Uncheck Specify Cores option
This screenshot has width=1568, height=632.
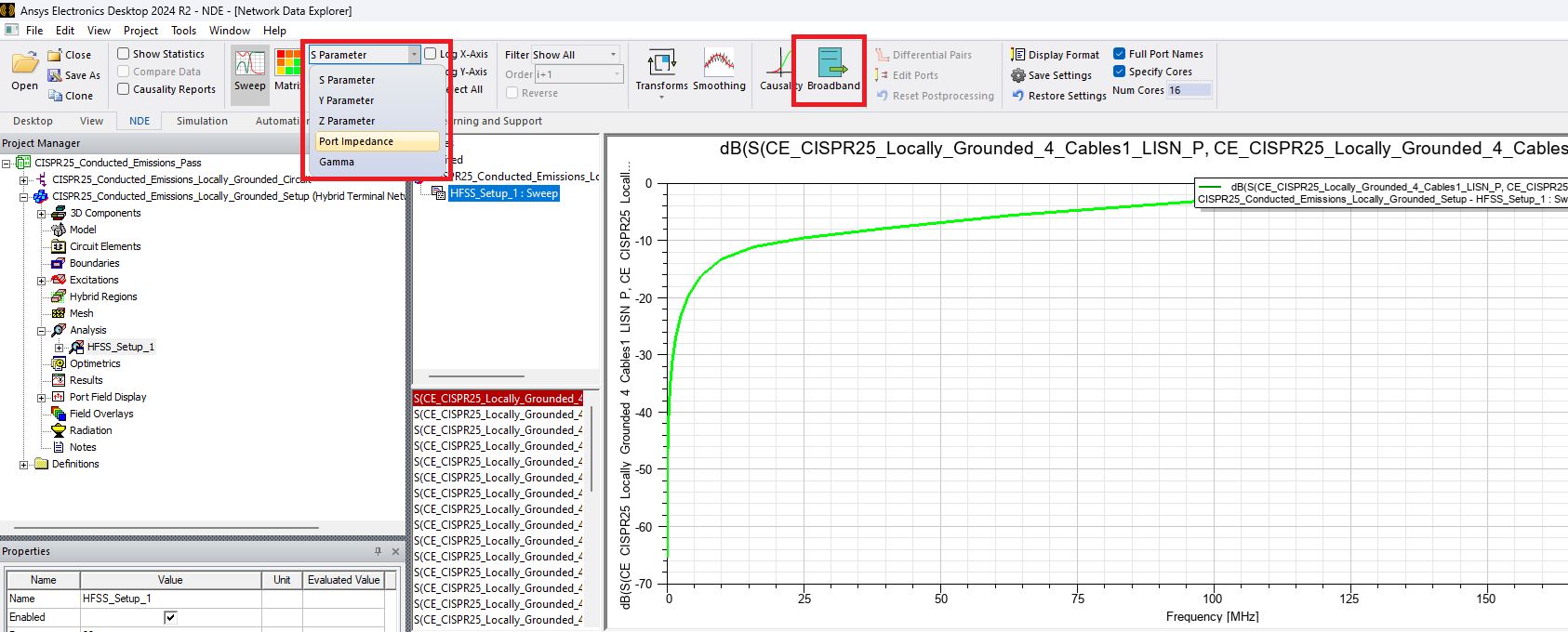click(1120, 72)
